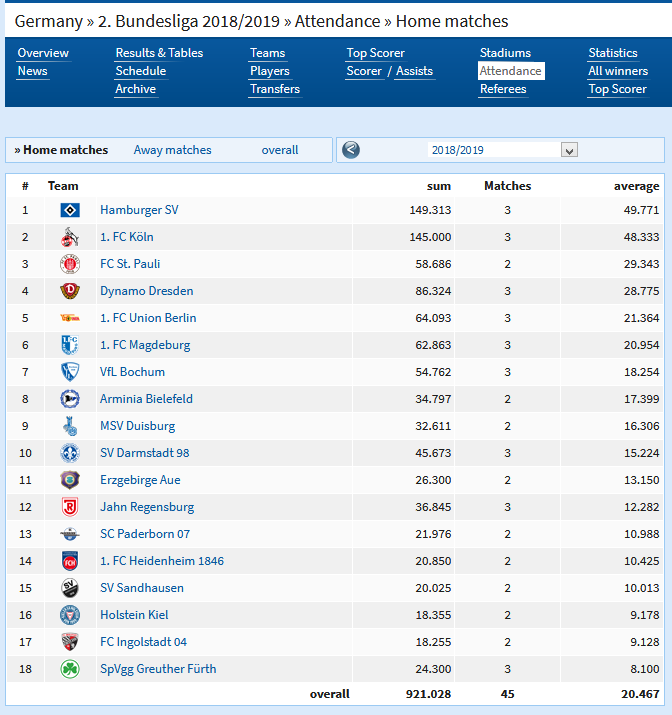Open the Hamburger SV team link
Screen dimensions: 672x715
139,210
